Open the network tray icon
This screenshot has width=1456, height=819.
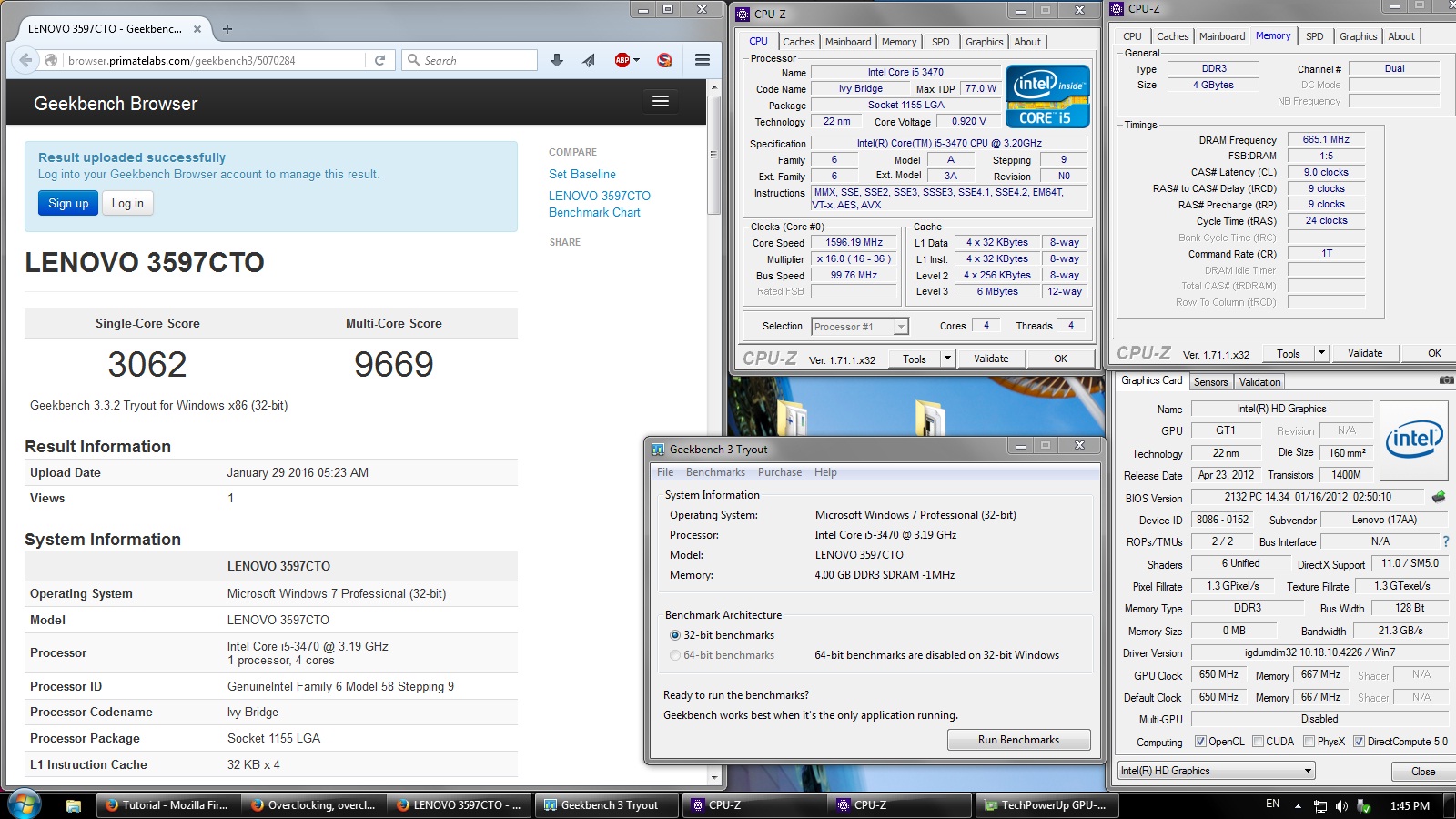click(x=1320, y=805)
